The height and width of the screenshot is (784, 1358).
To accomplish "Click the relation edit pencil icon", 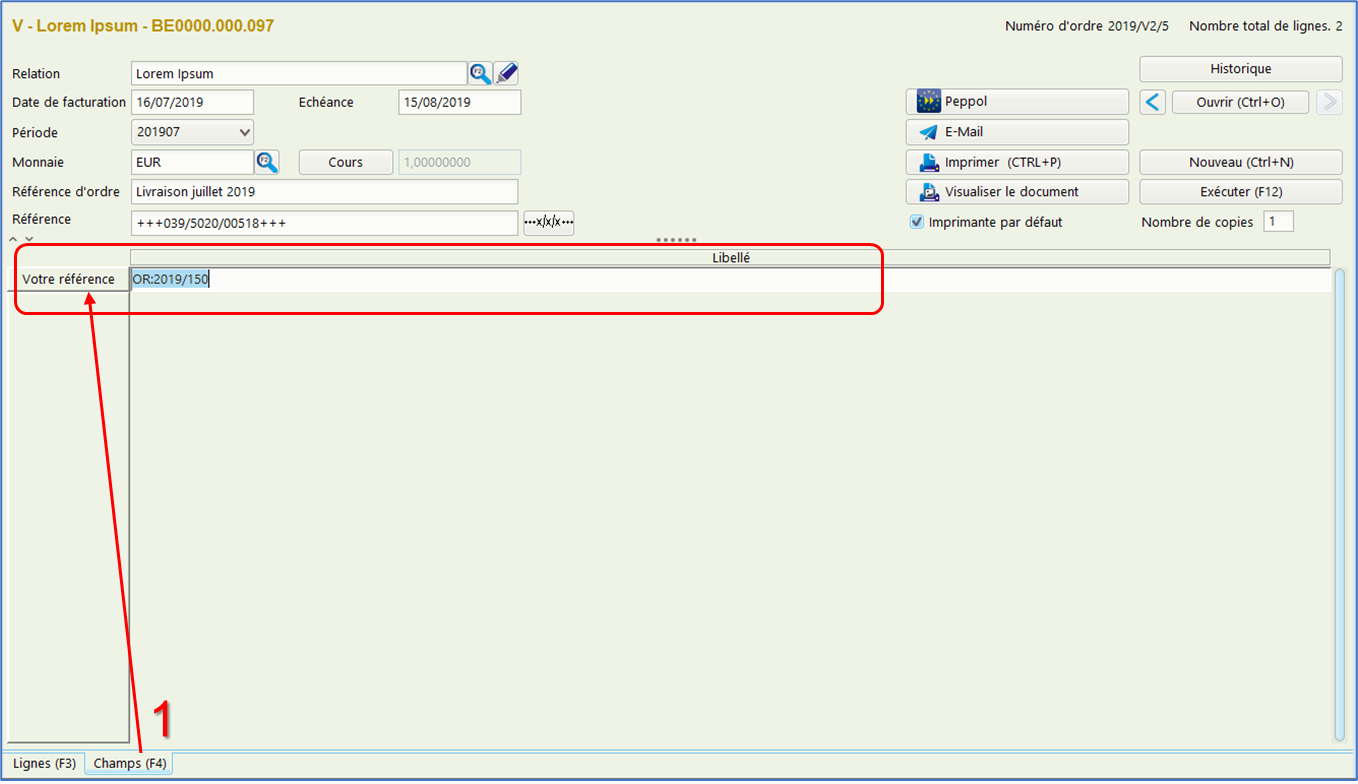I will coord(507,73).
